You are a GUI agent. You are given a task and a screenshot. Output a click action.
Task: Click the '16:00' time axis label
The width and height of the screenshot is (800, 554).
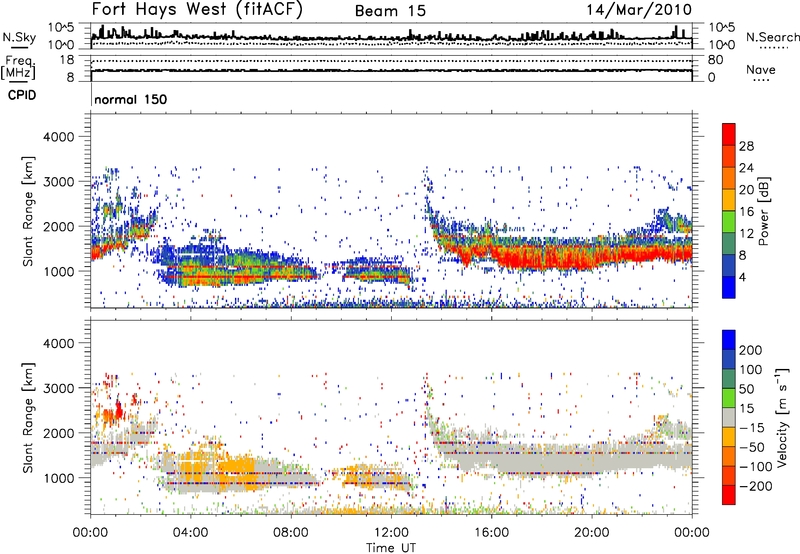[x=491, y=533]
